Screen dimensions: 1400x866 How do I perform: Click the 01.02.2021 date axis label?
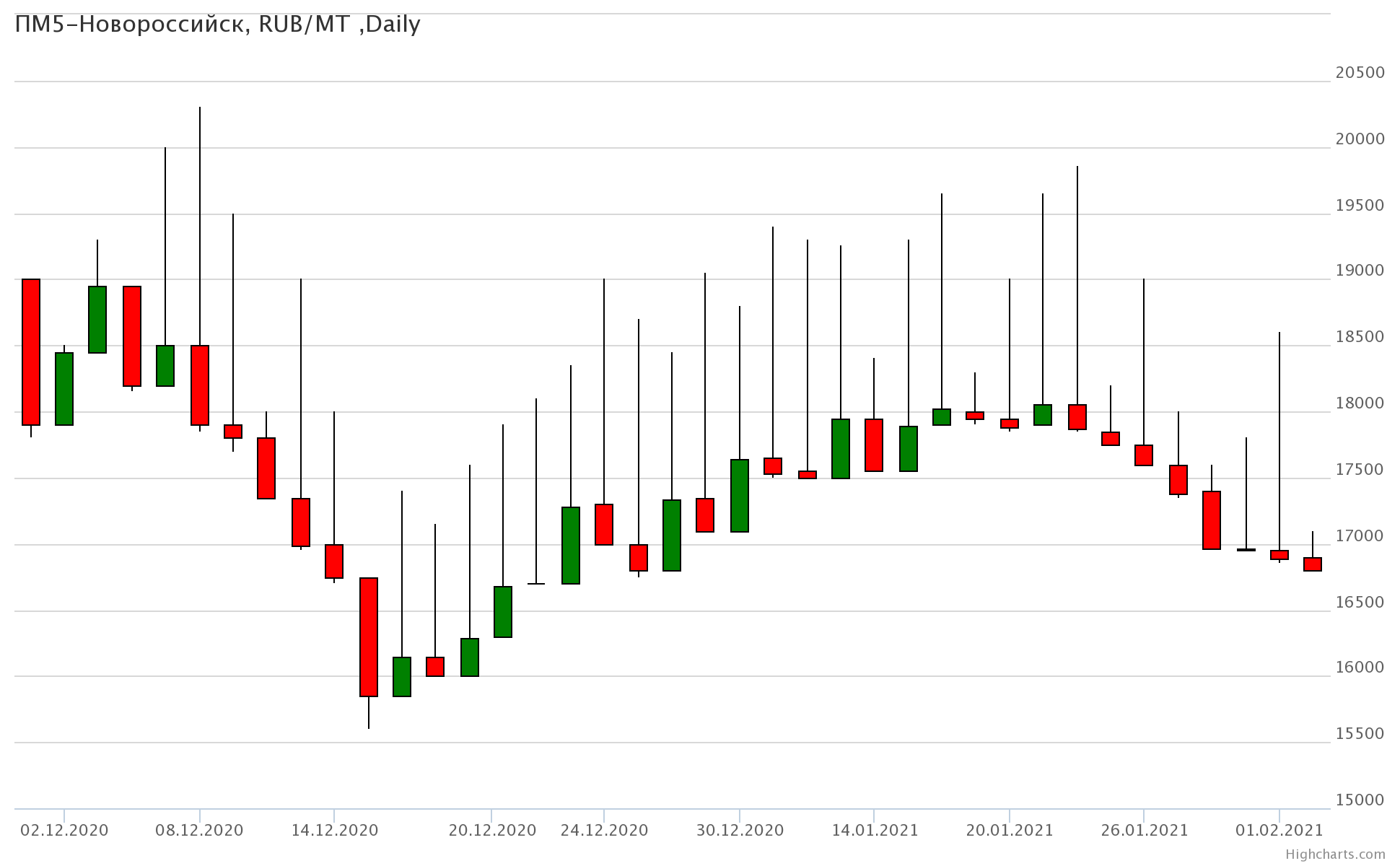click(x=1279, y=831)
